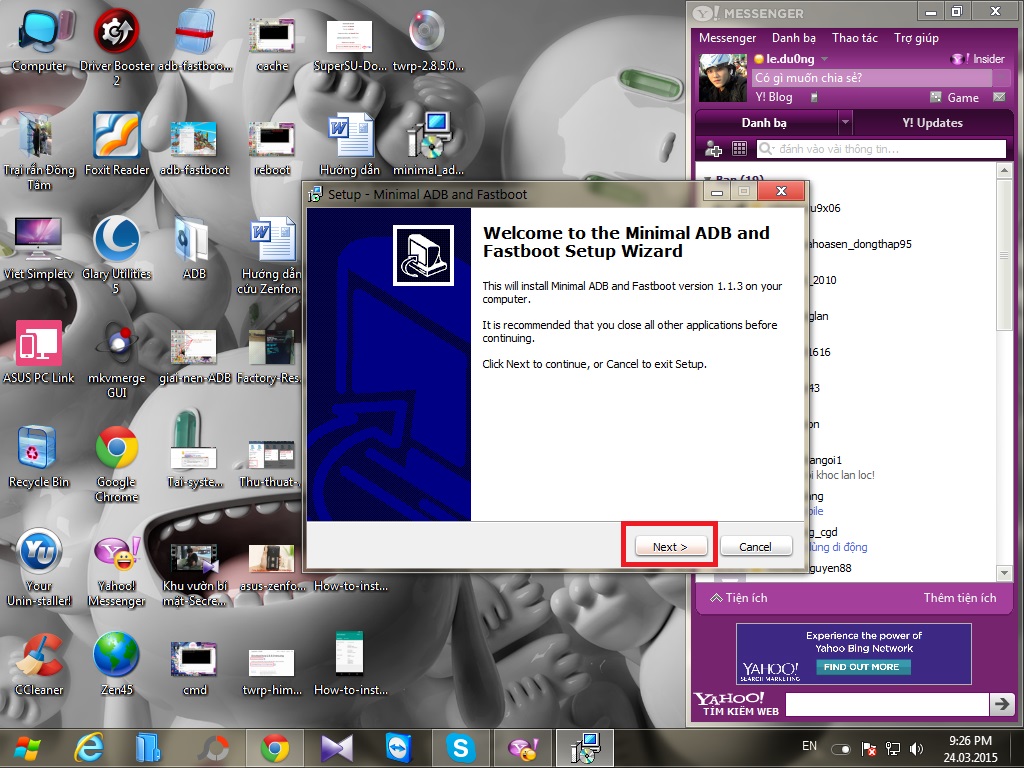Open ASUS PC Link shortcut
Image resolution: width=1024 pixels, height=768 pixels.
point(39,351)
